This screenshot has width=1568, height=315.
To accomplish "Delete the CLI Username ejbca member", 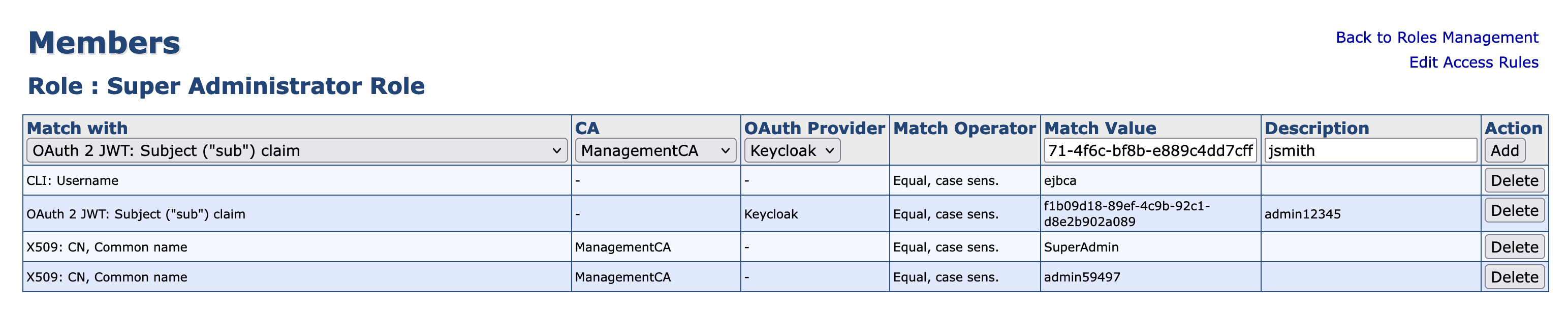I will [x=1514, y=180].
